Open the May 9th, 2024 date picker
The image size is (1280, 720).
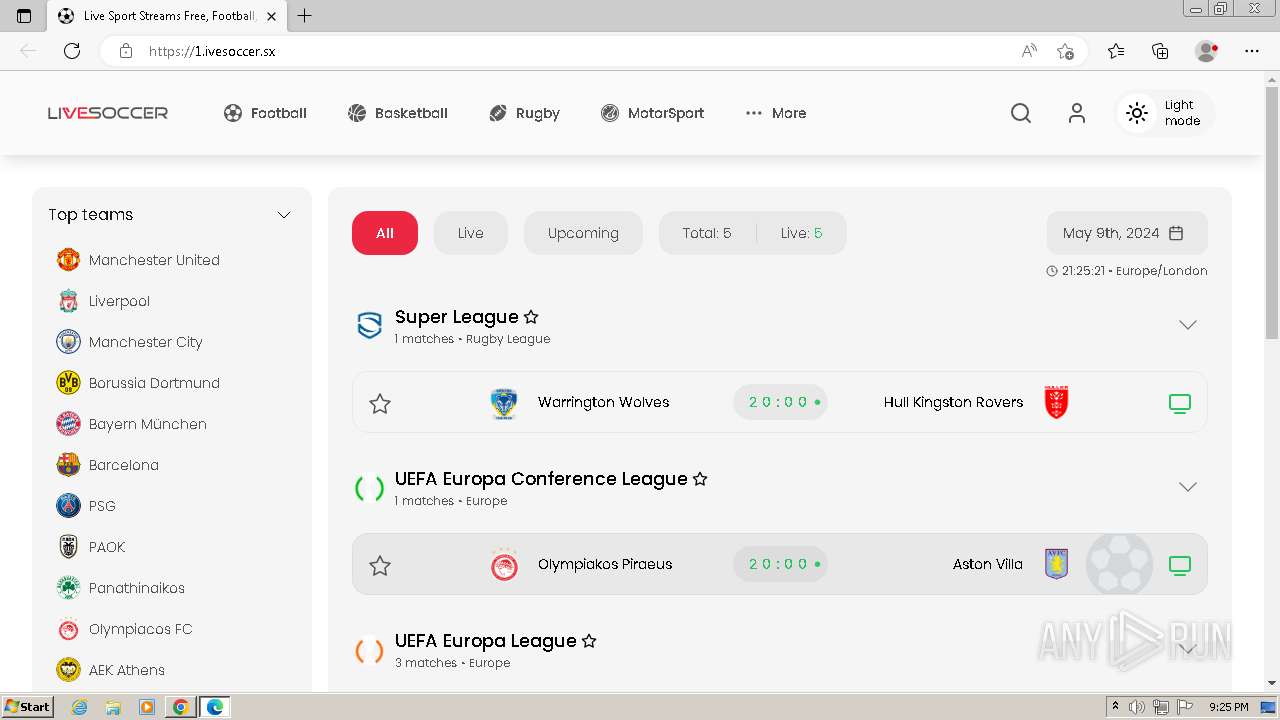point(1127,233)
